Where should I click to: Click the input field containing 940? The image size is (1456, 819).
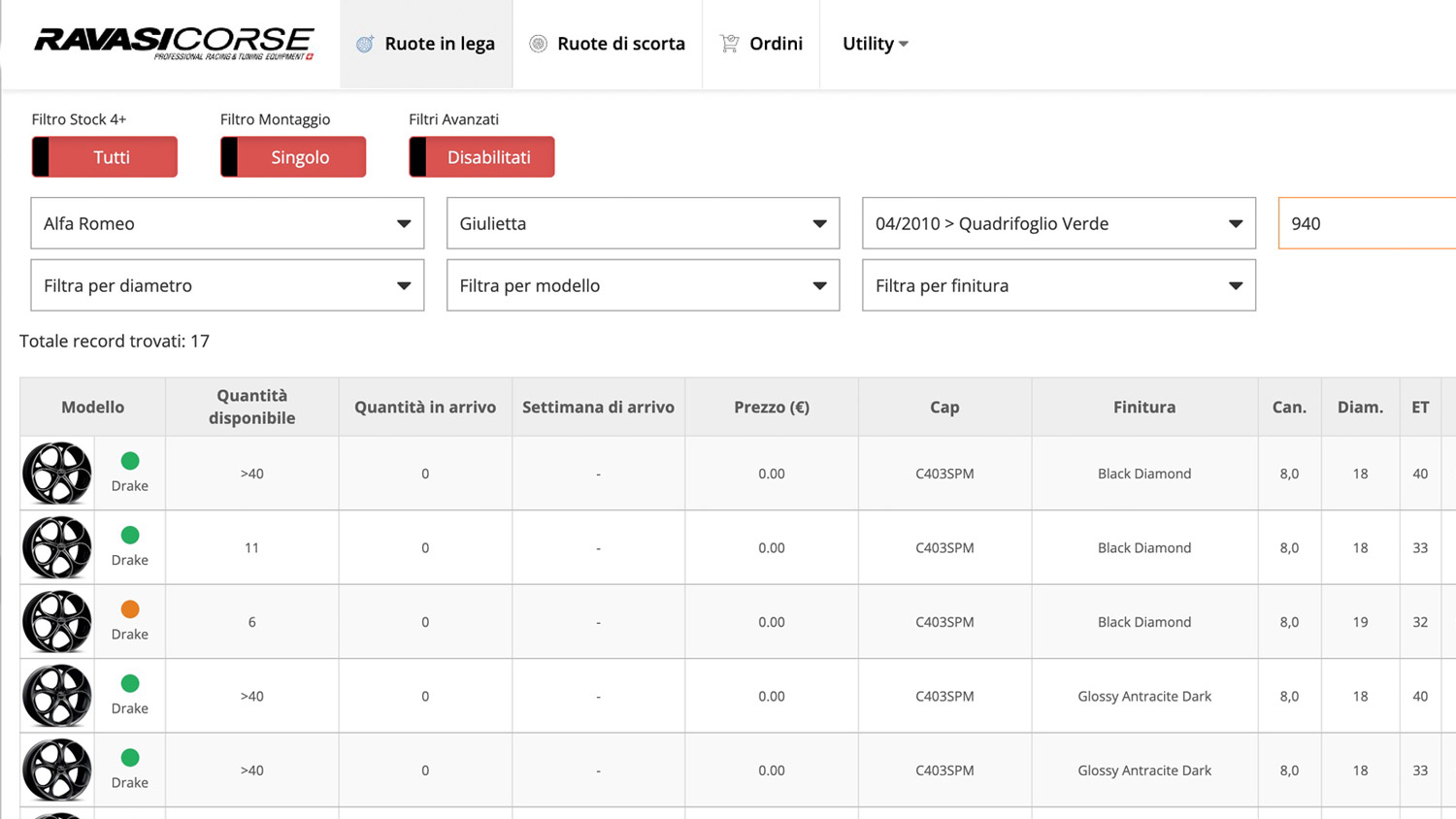[x=1367, y=223]
